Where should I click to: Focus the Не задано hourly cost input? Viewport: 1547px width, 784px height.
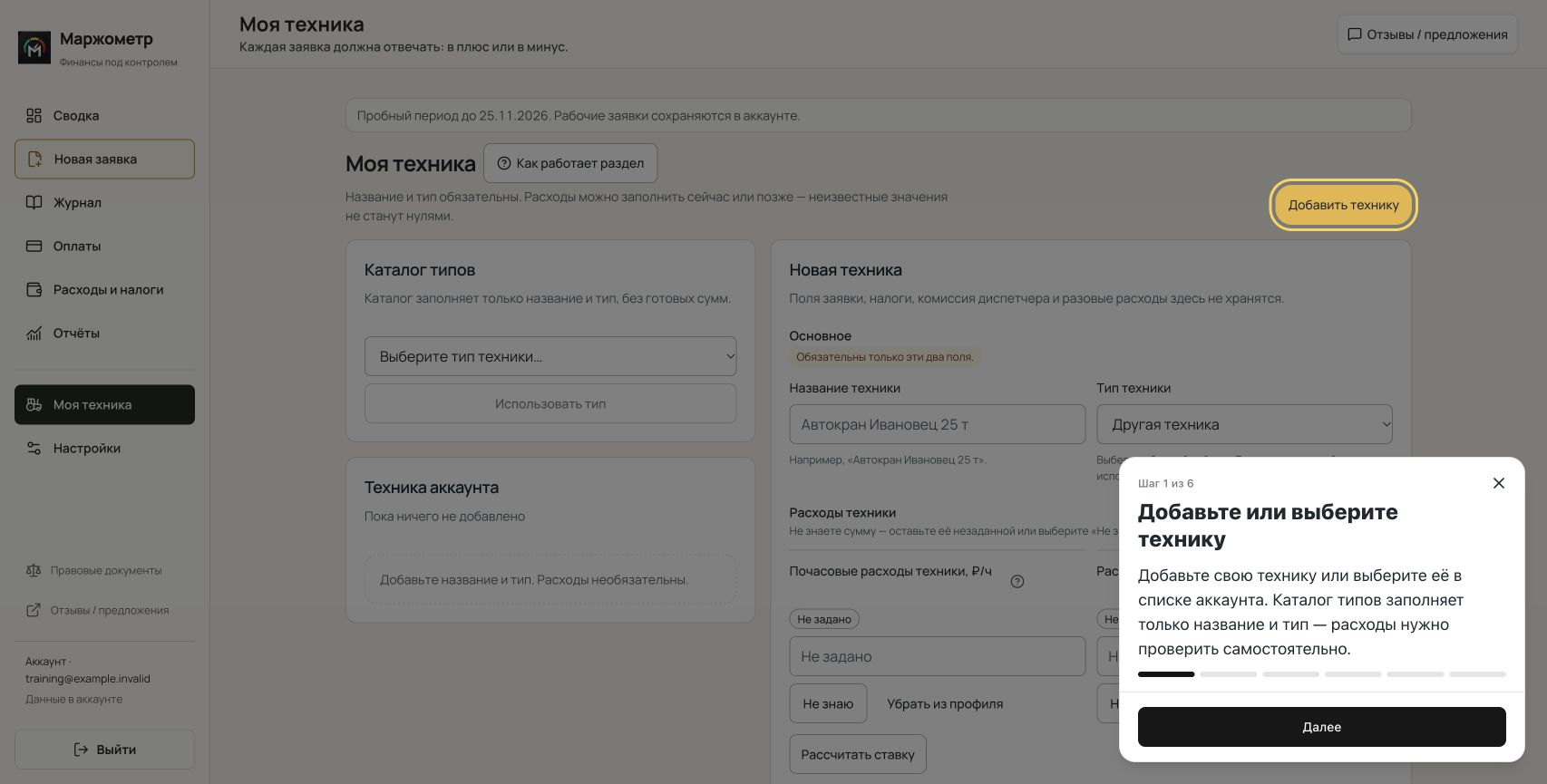pyautogui.click(x=937, y=656)
